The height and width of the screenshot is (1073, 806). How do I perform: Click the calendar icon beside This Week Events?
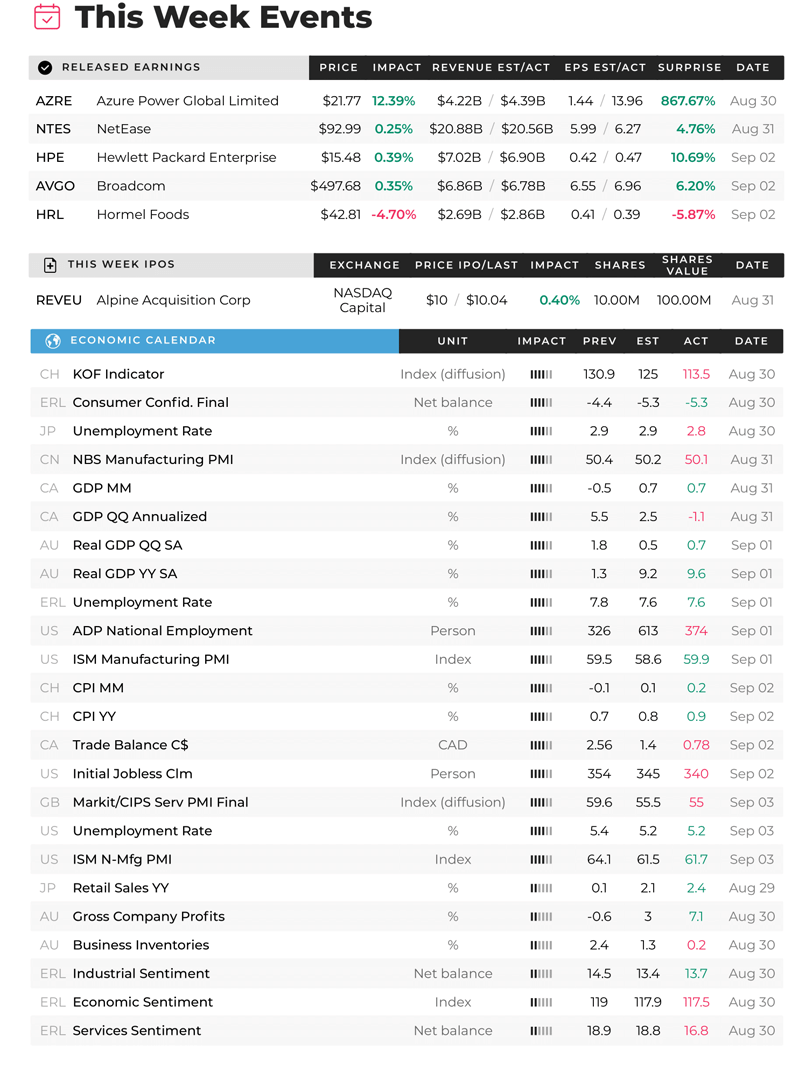click(x=47, y=17)
